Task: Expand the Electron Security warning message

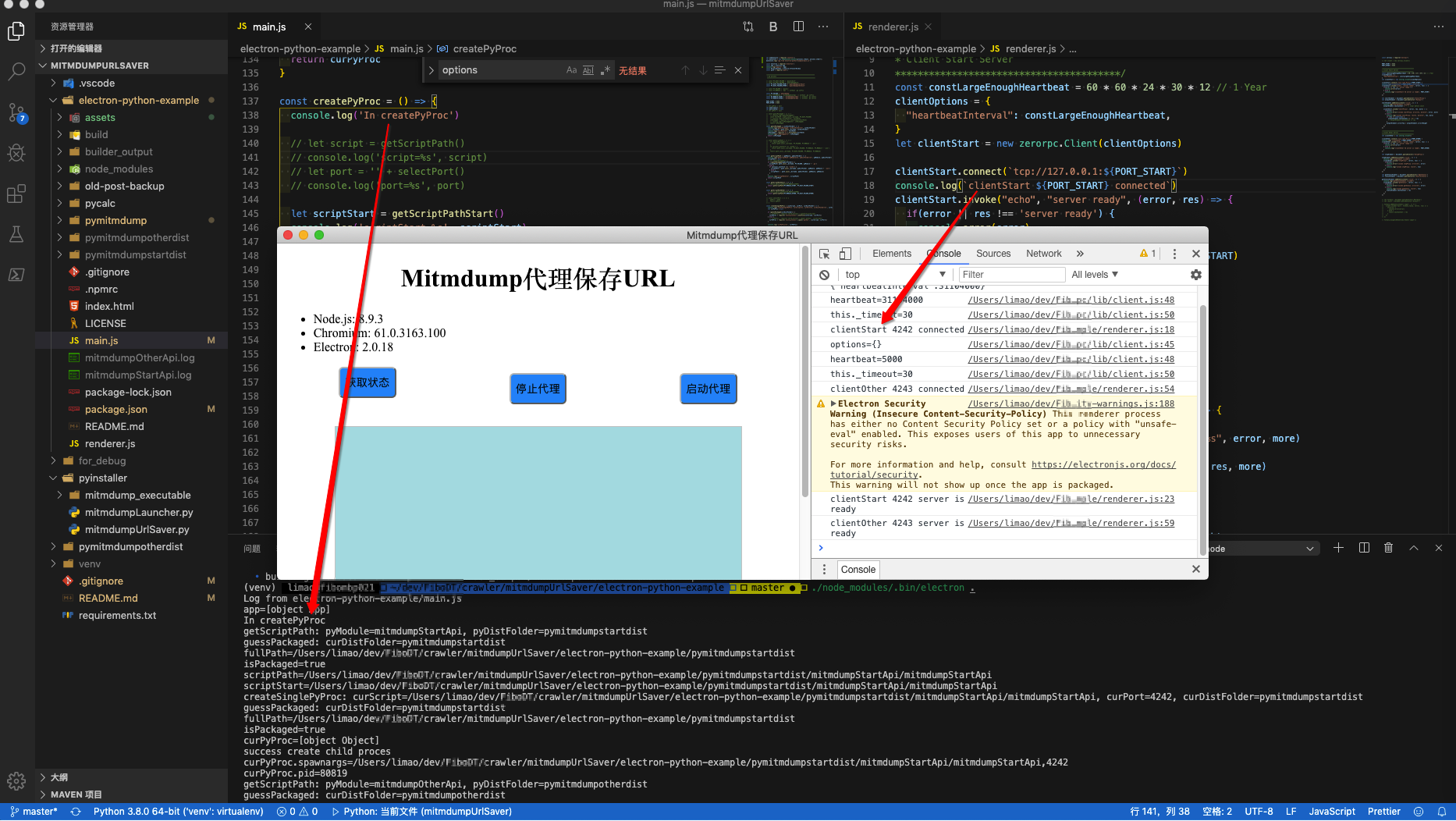Action: [x=833, y=404]
